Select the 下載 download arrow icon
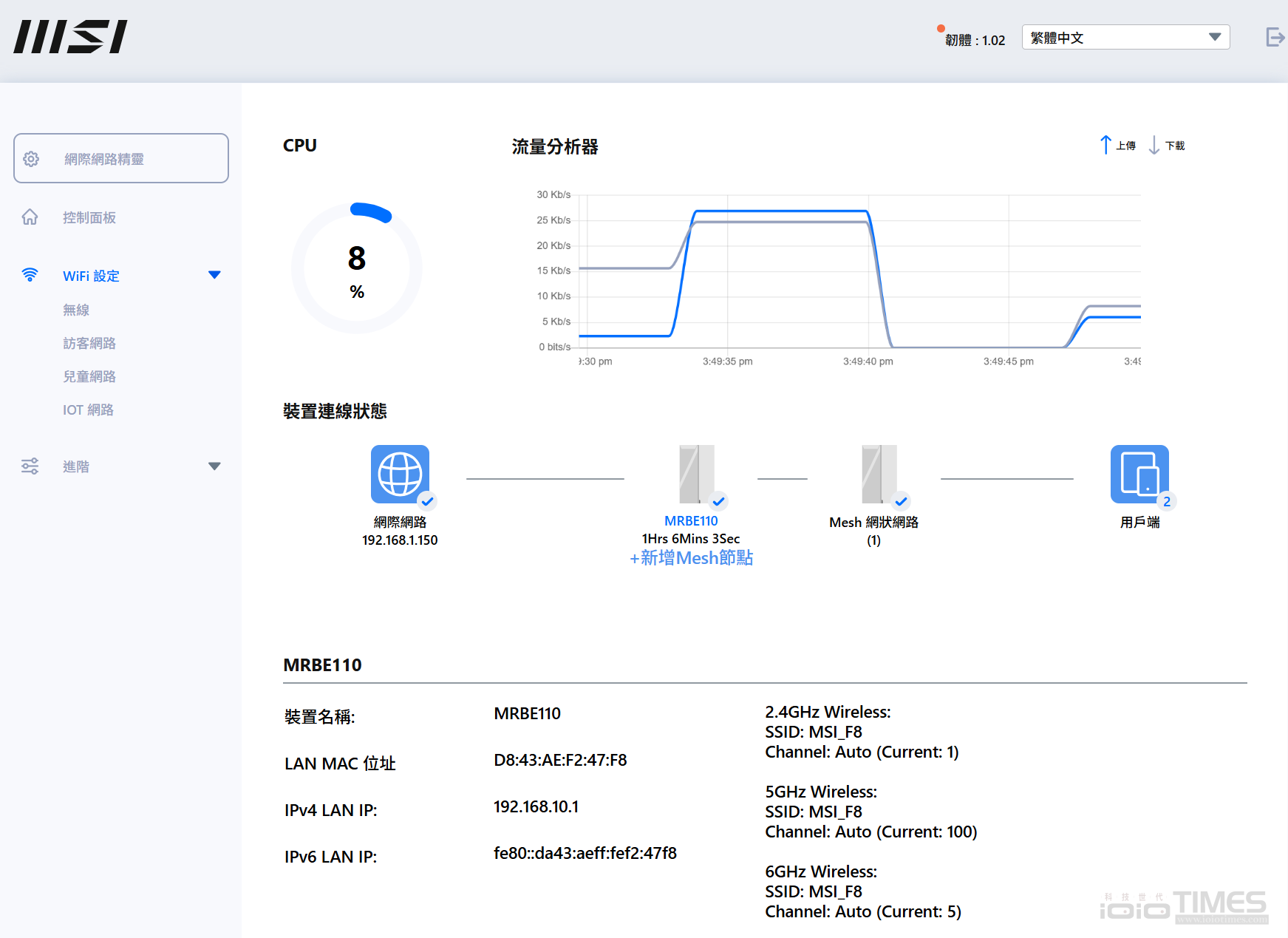Viewport: 1288px width, 938px height. (1155, 145)
